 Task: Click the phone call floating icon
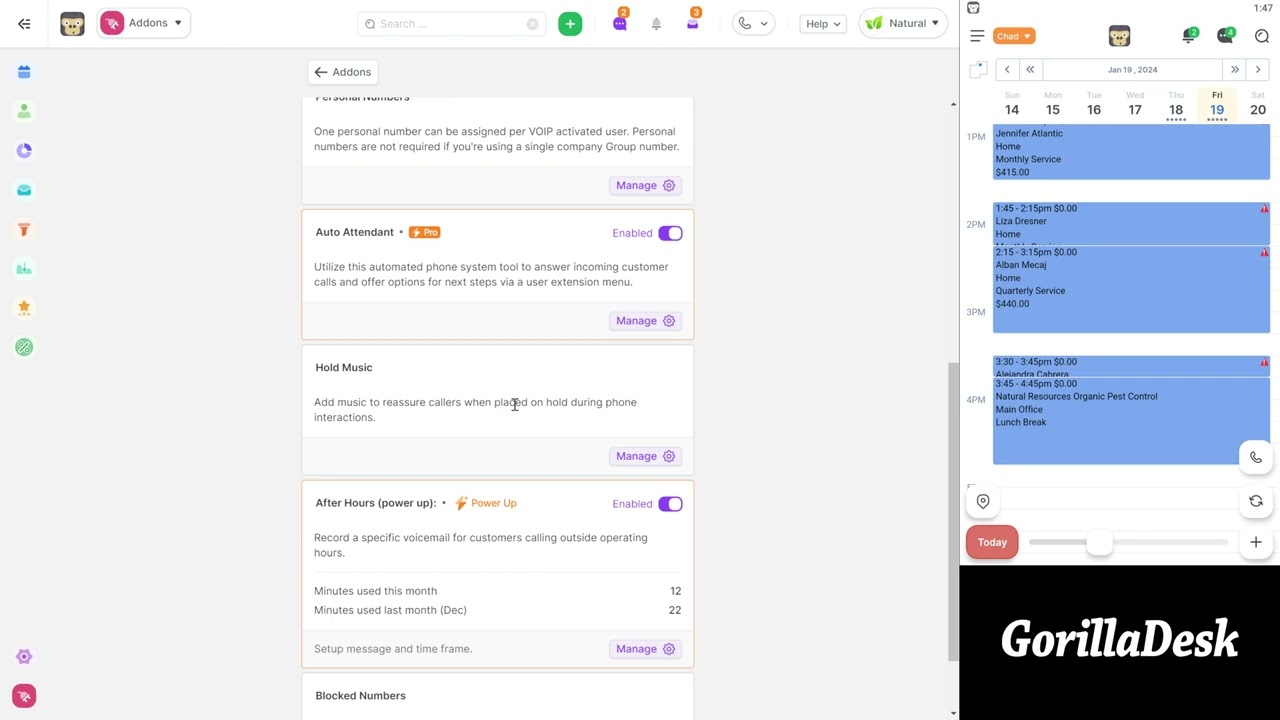[x=1256, y=457]
